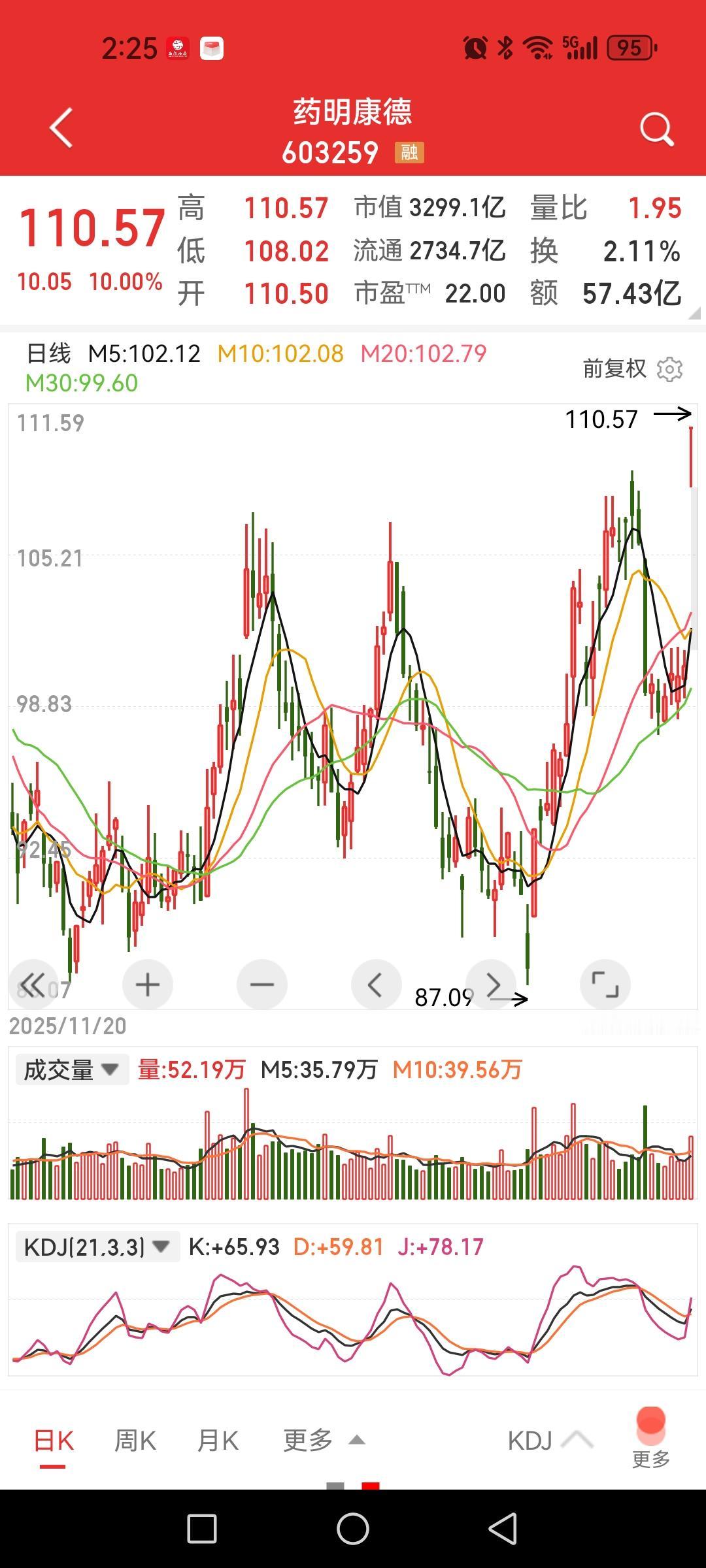The image size is (706, 1568).
Task: Shift chart left with left chevron
Action: pyautogui.click(x=376, y=984)
